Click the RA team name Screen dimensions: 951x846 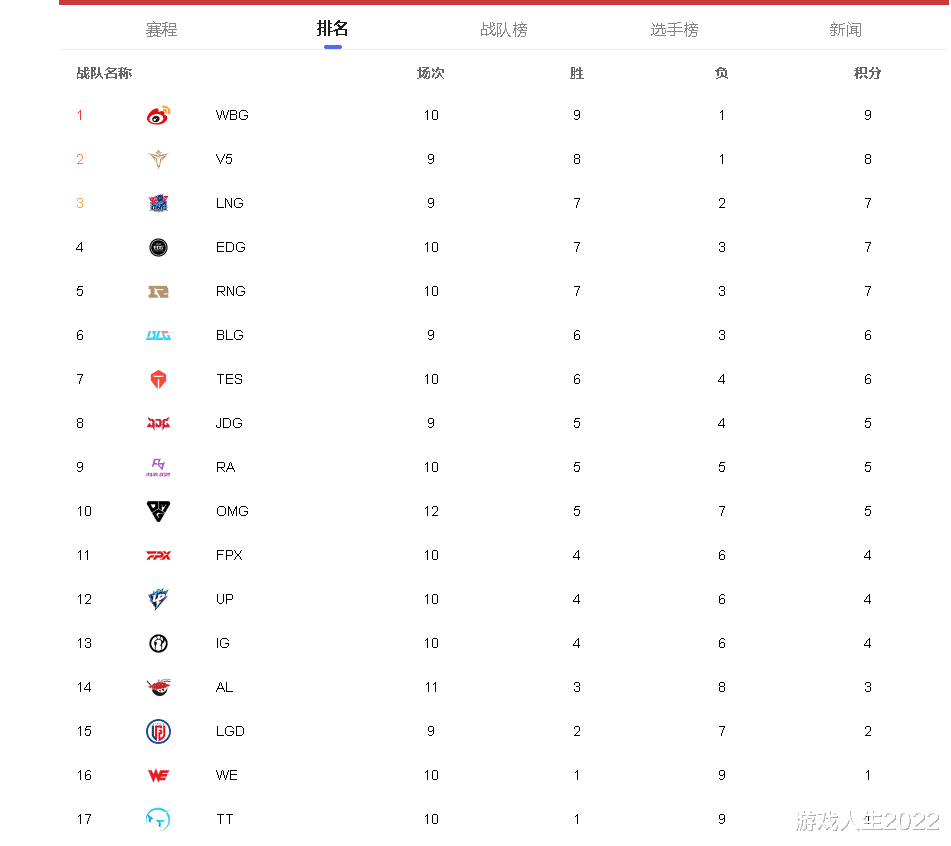226,468
